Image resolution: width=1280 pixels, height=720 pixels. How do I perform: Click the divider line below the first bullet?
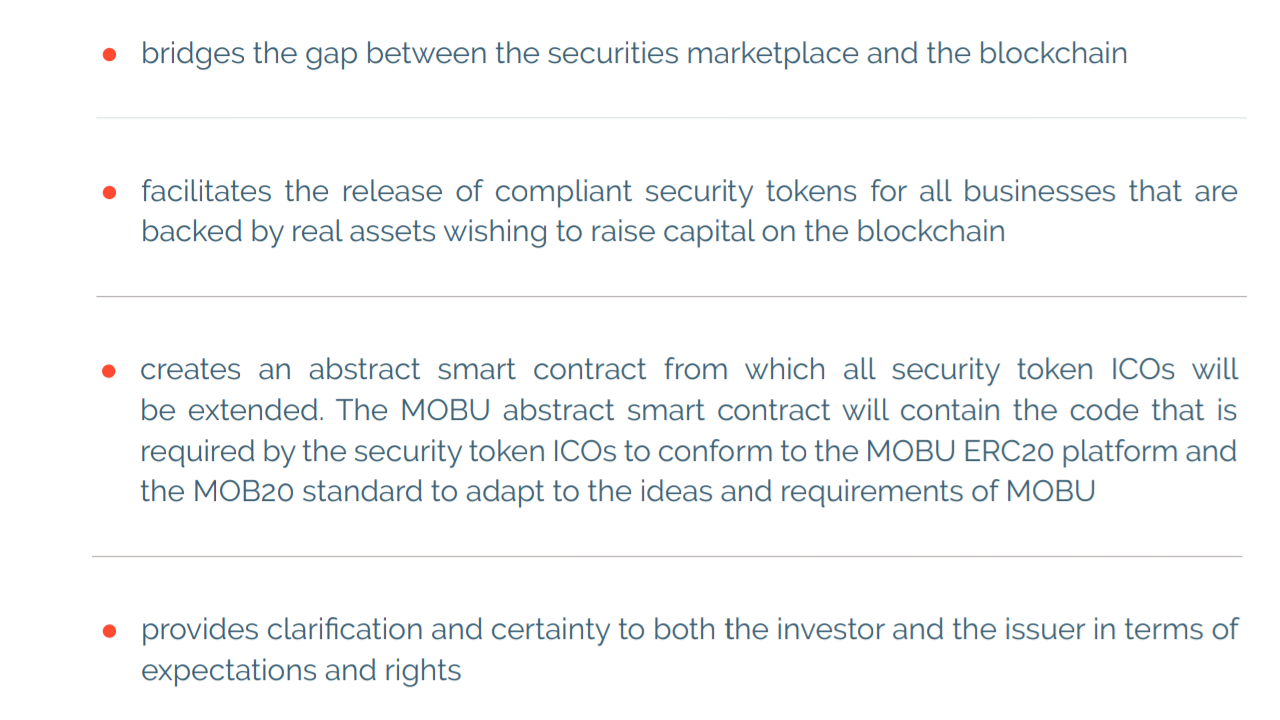point(671,118)
